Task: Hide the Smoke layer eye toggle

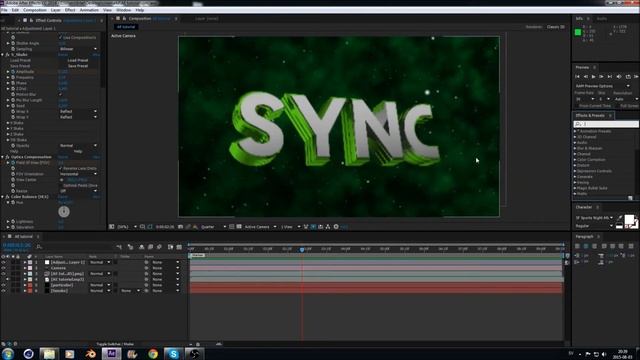Action: 3,291
